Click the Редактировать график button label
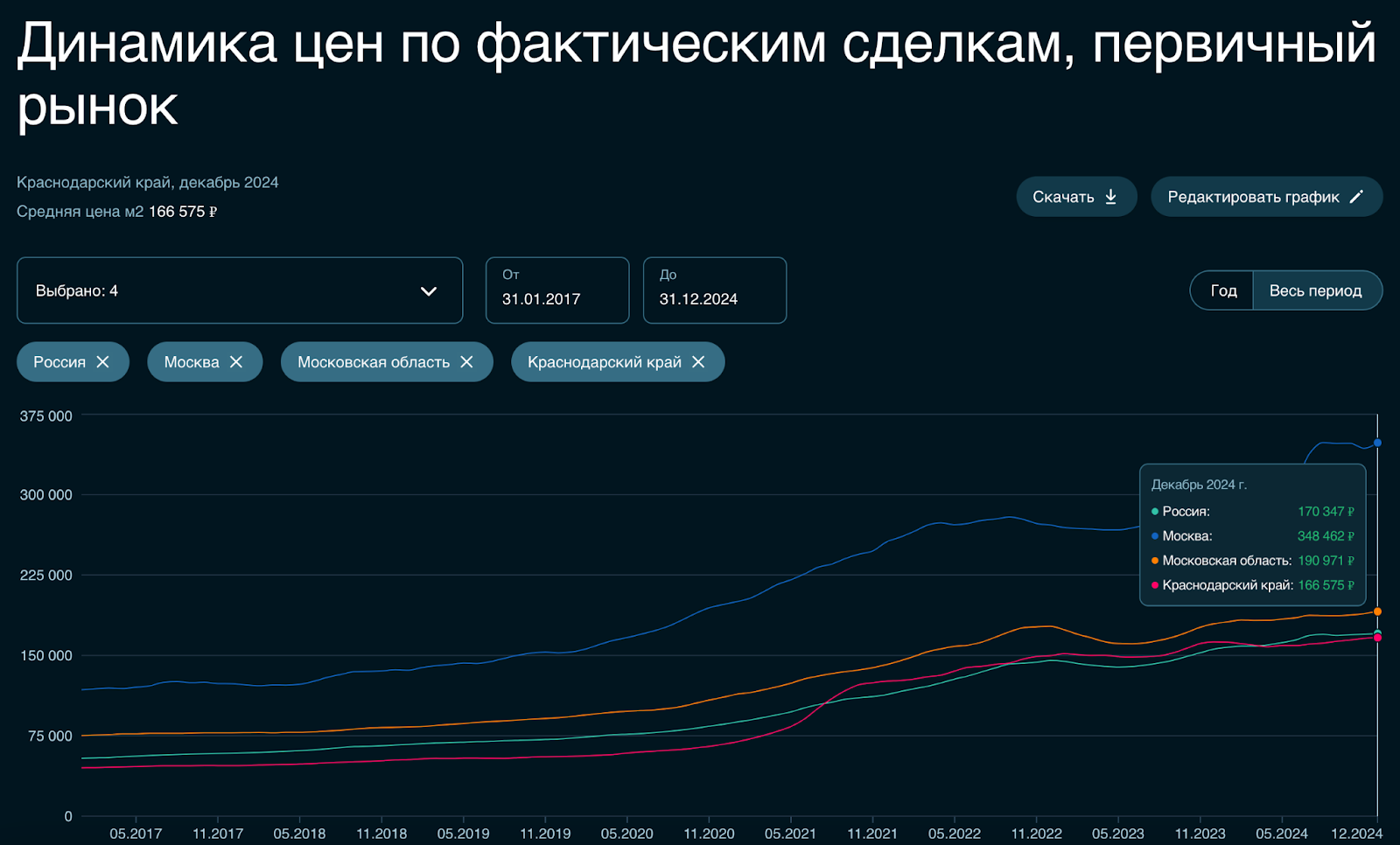The height and width of the screenshot is (845, 1400). (x=1253, y=197)
